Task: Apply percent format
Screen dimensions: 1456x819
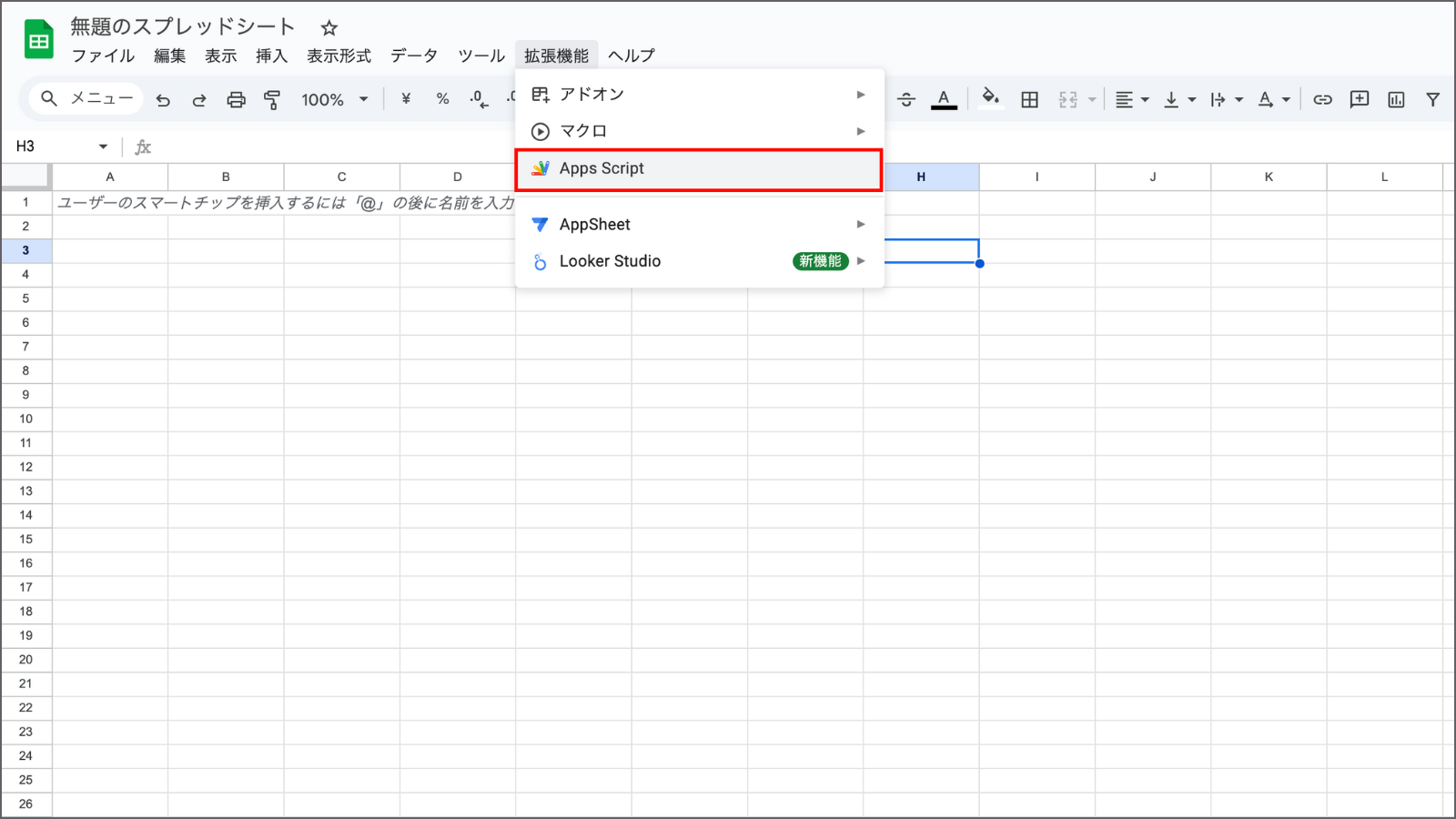Action: click(x=442, y=99)
